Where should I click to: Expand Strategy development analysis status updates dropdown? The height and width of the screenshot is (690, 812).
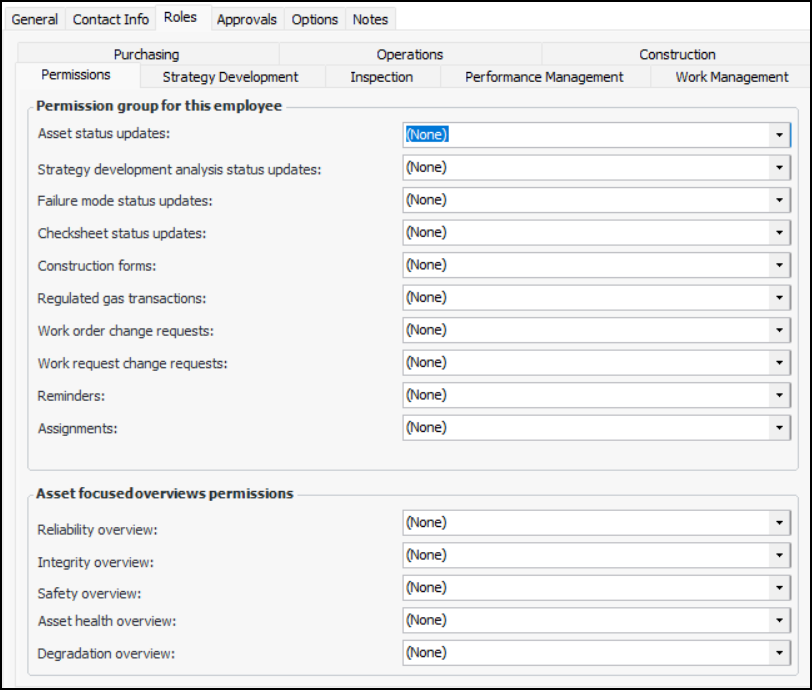pos(779,168)
